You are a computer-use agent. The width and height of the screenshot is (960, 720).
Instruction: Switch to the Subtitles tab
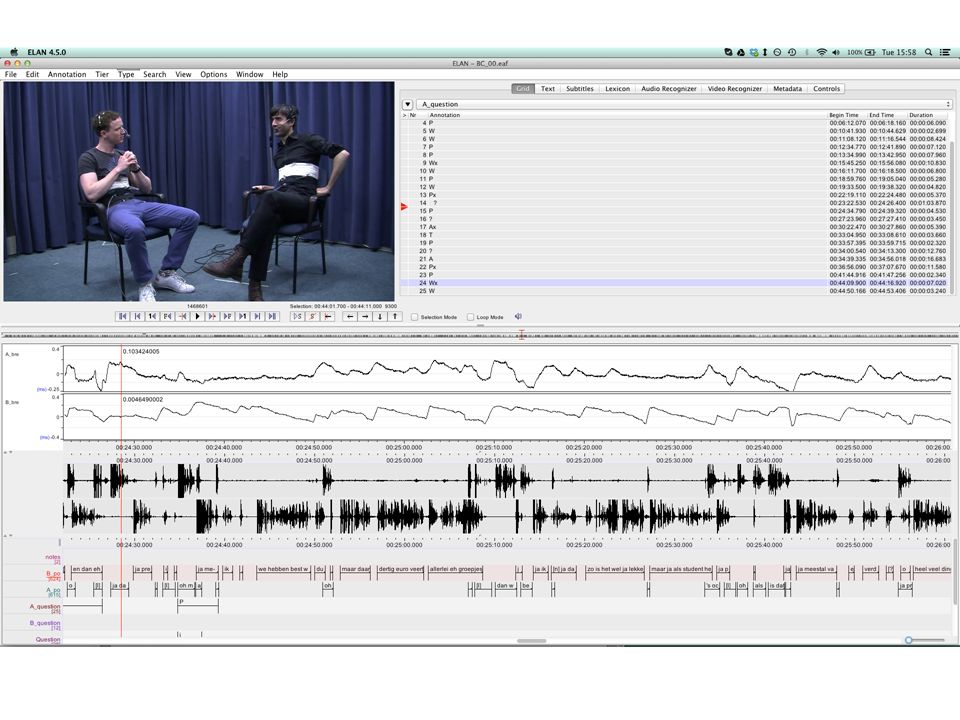click(x=580, y=89)
